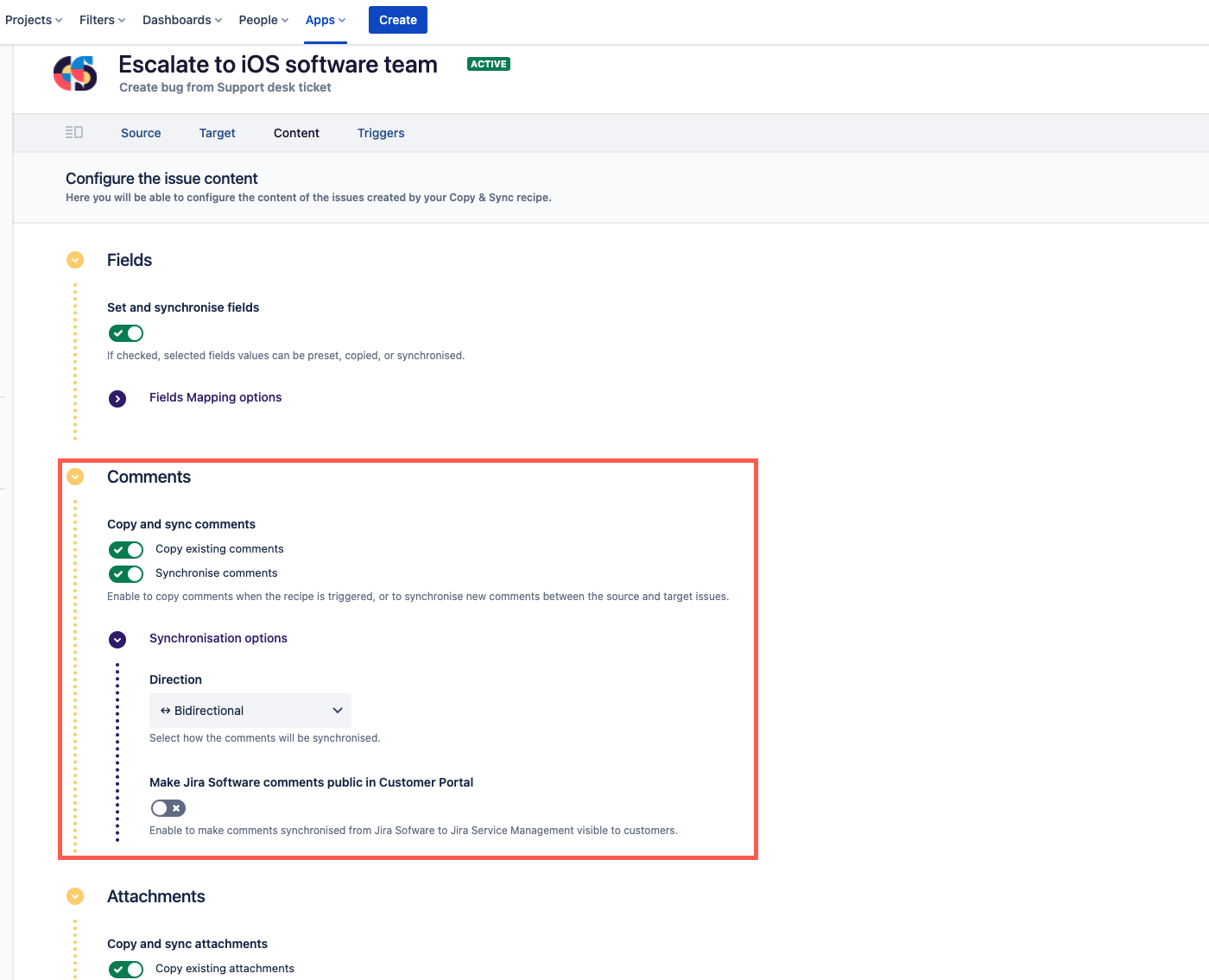The image size is (1209, 980).
Task: Click the yellow Attachments section chevron icon
Action: point(75,896)
